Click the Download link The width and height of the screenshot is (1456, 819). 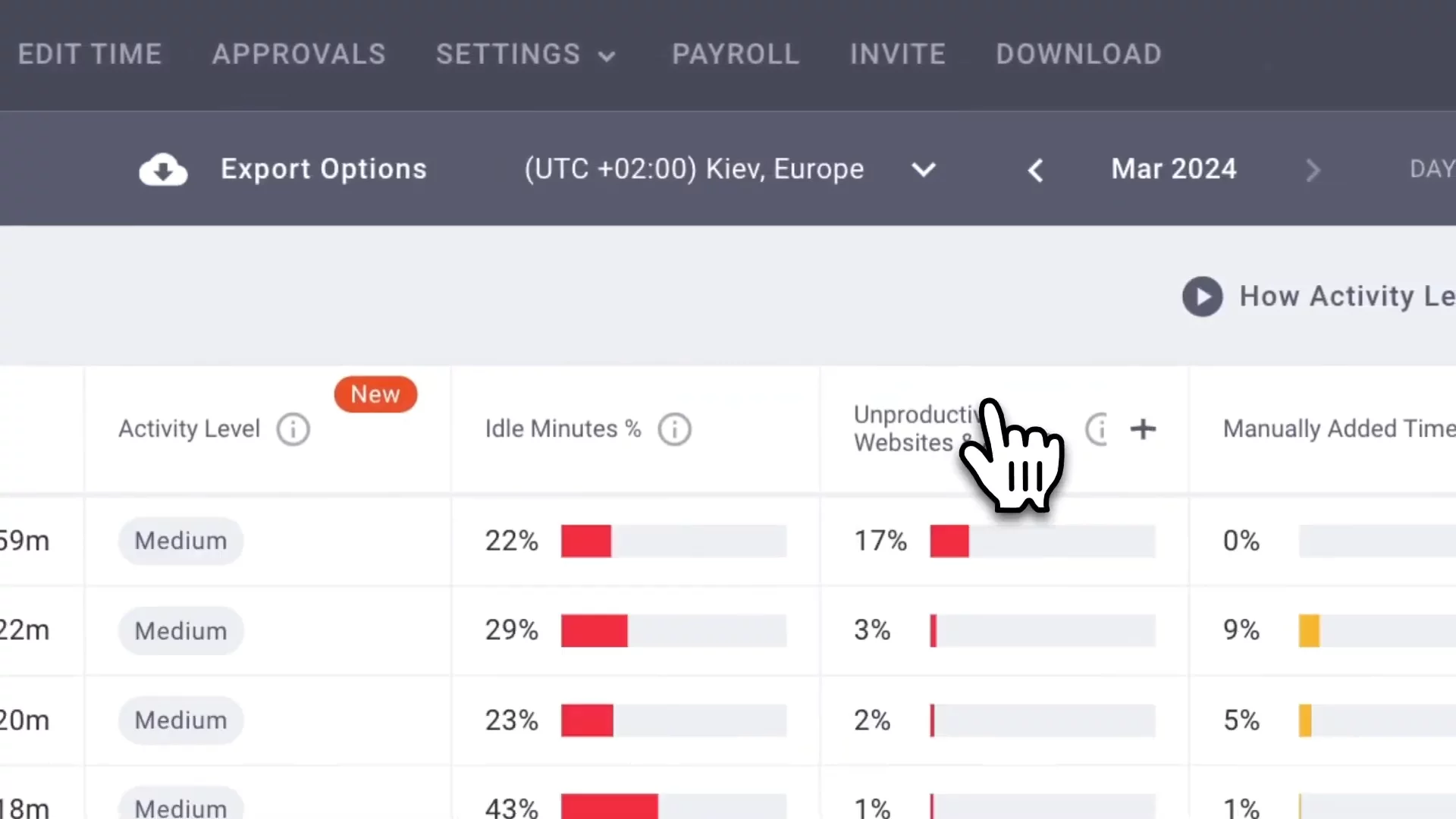(x=1078, y=55)
